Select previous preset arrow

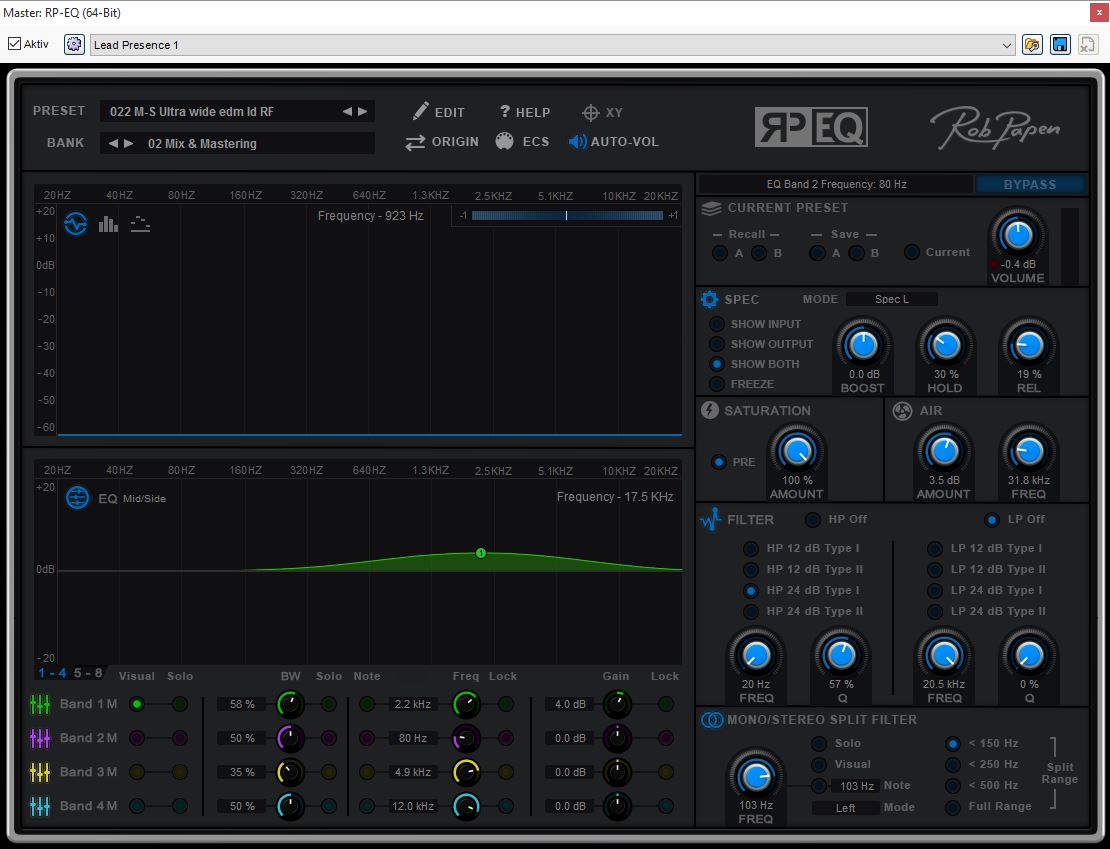(x=347, y=111)
